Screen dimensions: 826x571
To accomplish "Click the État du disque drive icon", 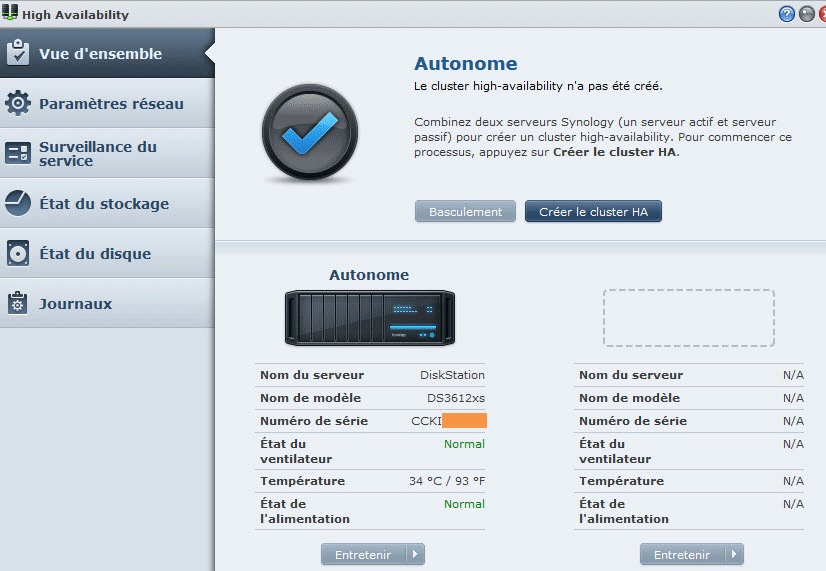I will 18,253.
